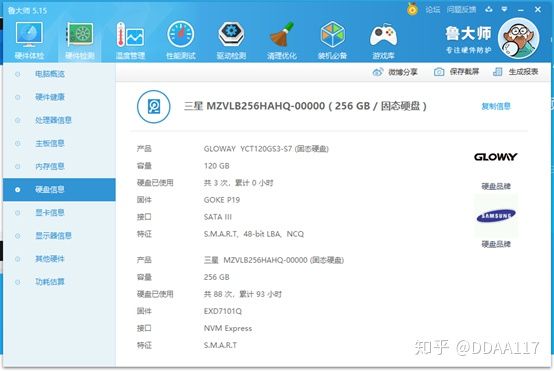Minimize the 鲁大师 window
The image size is (554, 371).
[521, 10]
